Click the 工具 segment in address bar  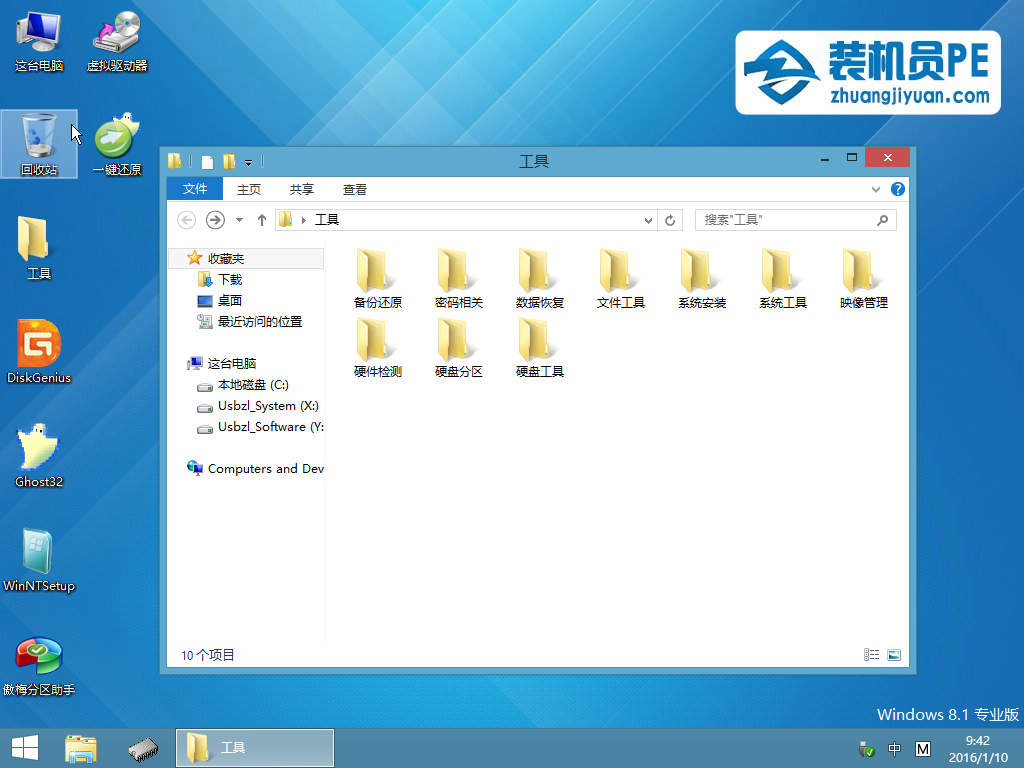(x=327, y=220)
